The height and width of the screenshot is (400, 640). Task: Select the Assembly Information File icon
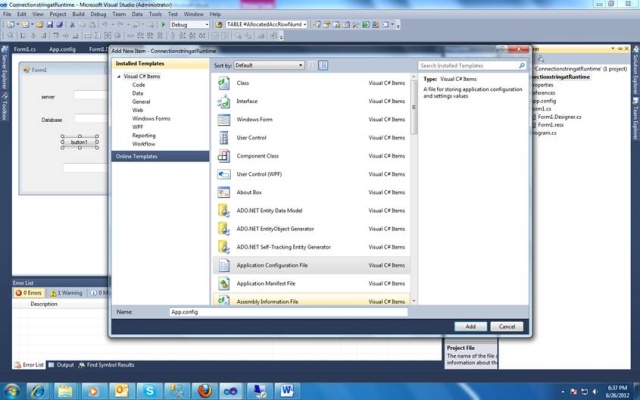click(x=224, y=301)
